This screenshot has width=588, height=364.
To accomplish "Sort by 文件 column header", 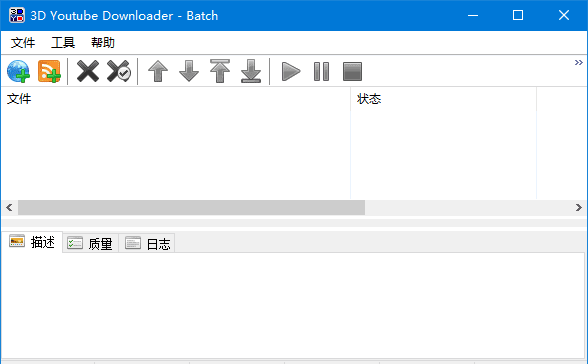I will click(x=176, y=99).
